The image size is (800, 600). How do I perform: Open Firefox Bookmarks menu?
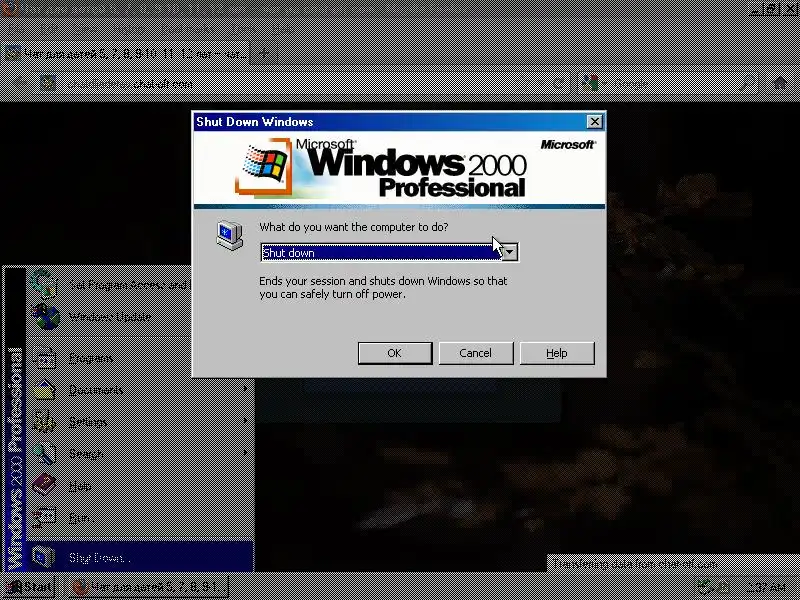pyautogui.click(x=189, y=29)
